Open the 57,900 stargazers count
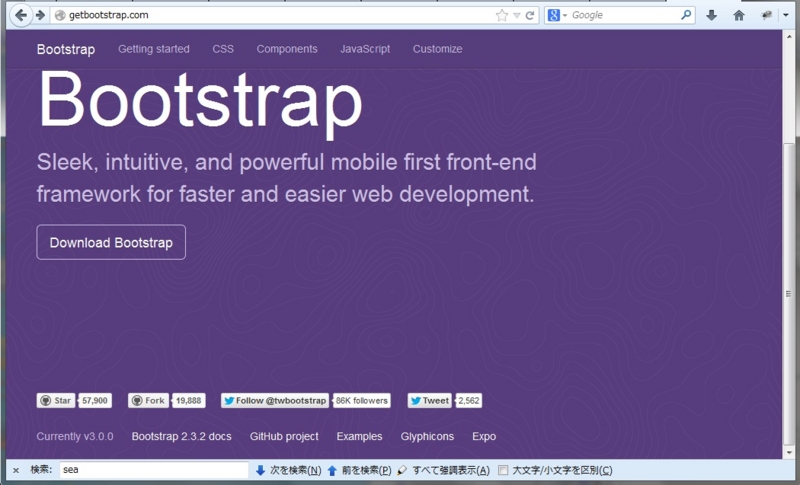 pos(95,400)
